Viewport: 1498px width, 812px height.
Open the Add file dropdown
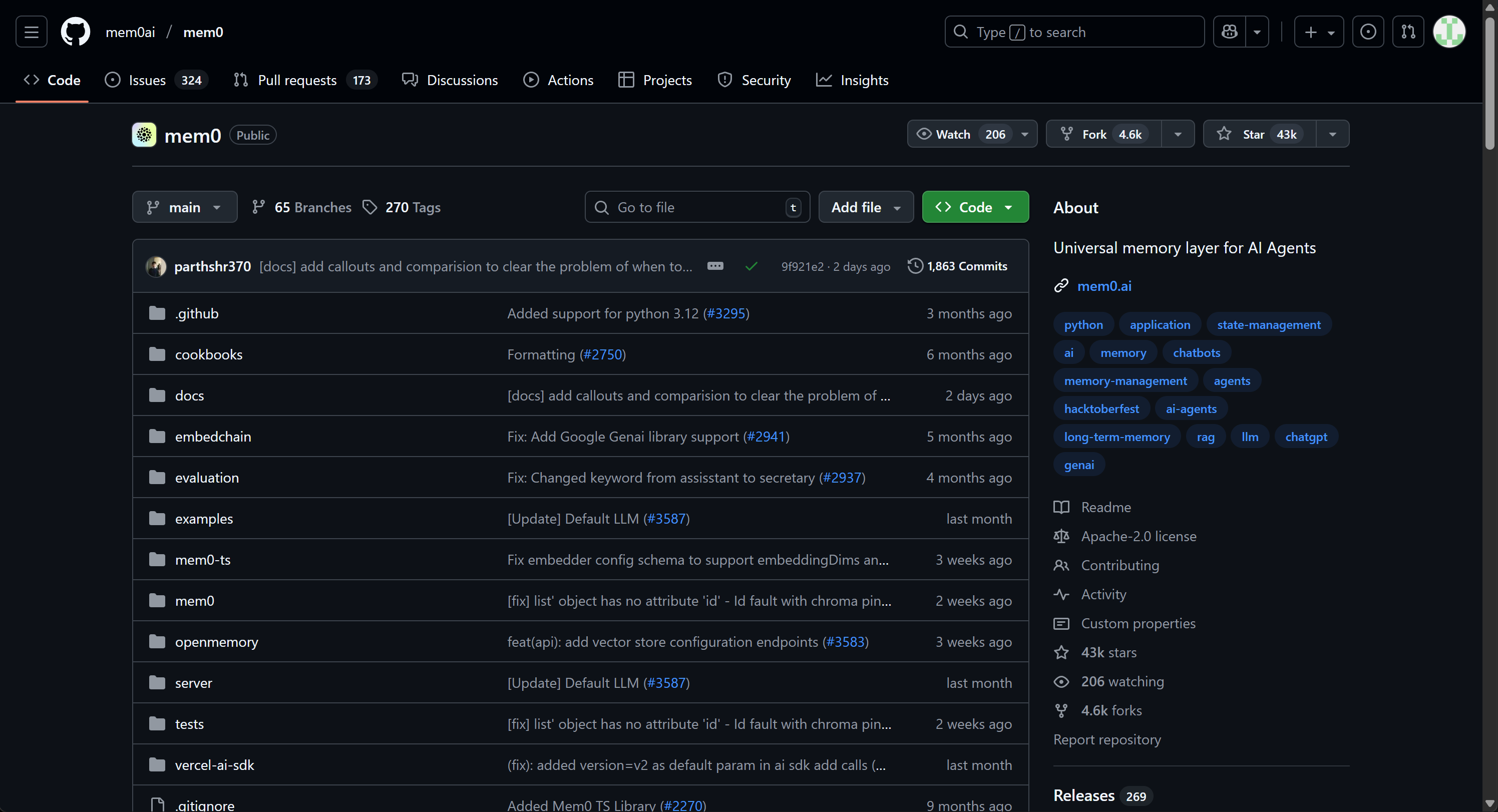(866, 207)
